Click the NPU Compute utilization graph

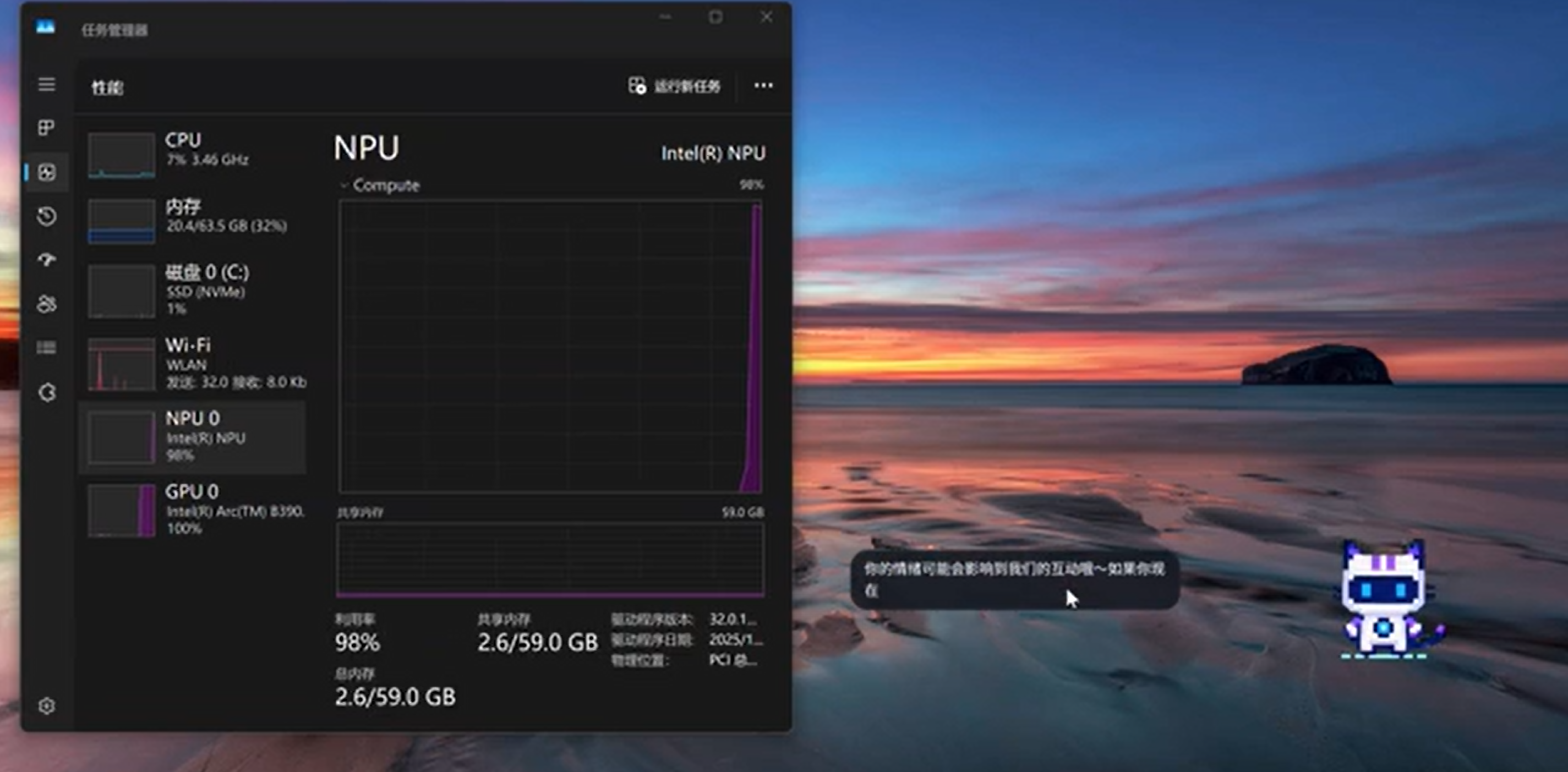pos(550,346)
